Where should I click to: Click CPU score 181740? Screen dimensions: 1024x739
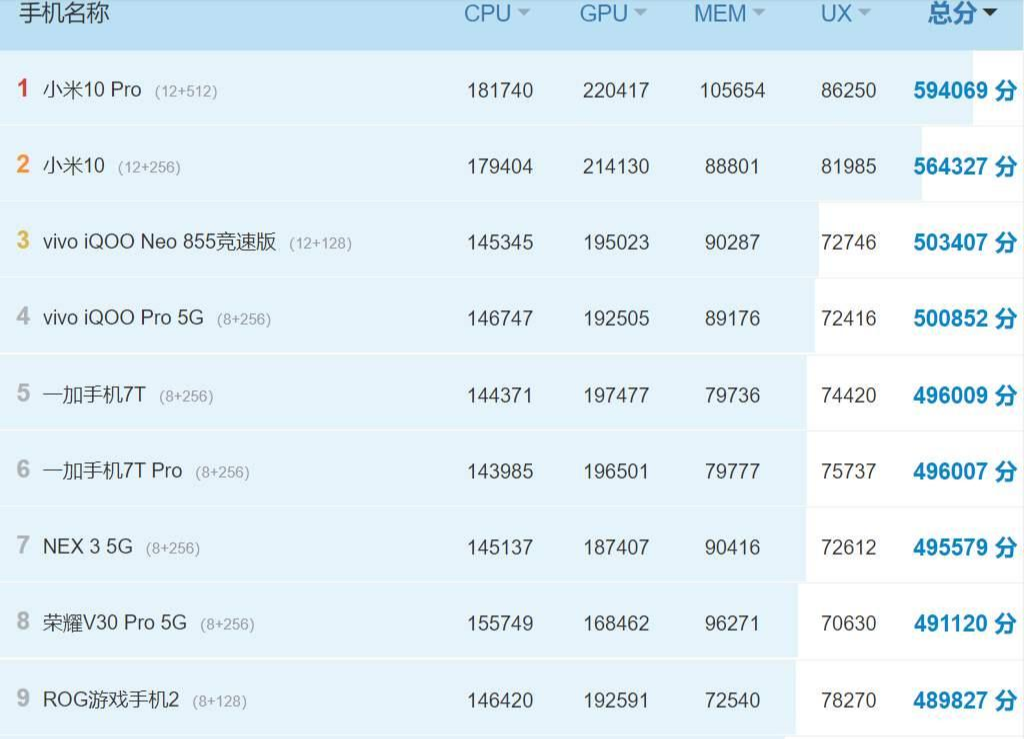[x=500, y=90]
